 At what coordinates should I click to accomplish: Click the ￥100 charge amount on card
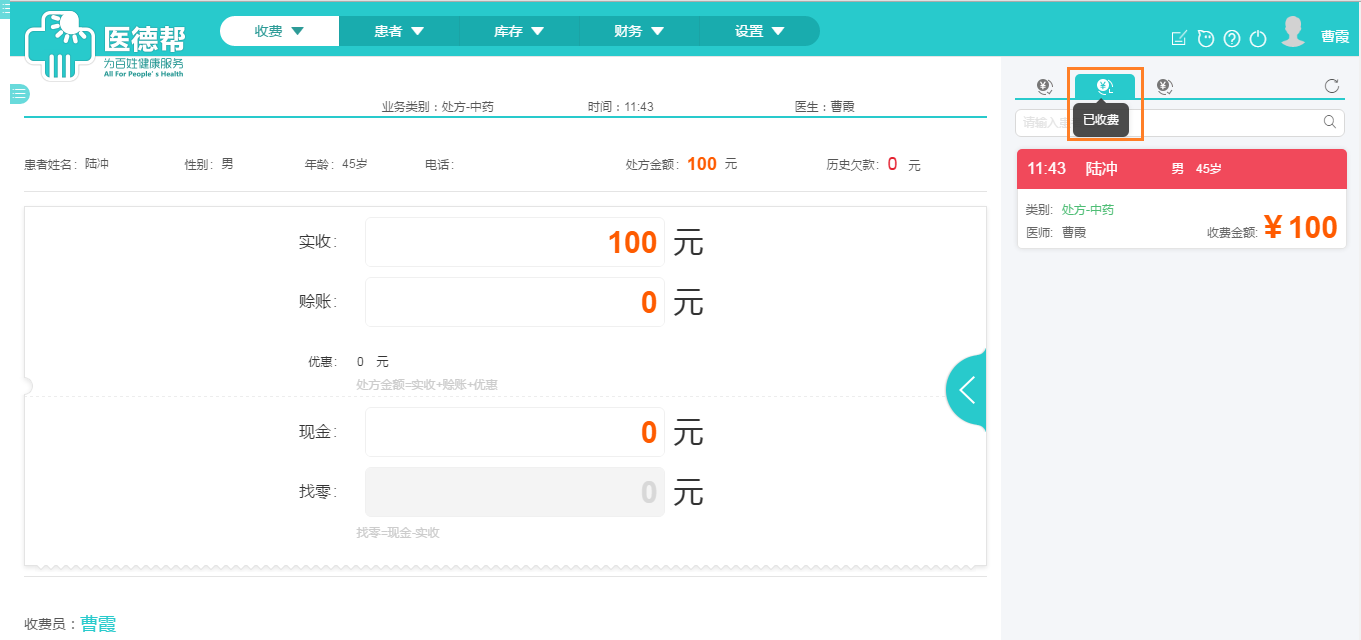pos(1300,228)
